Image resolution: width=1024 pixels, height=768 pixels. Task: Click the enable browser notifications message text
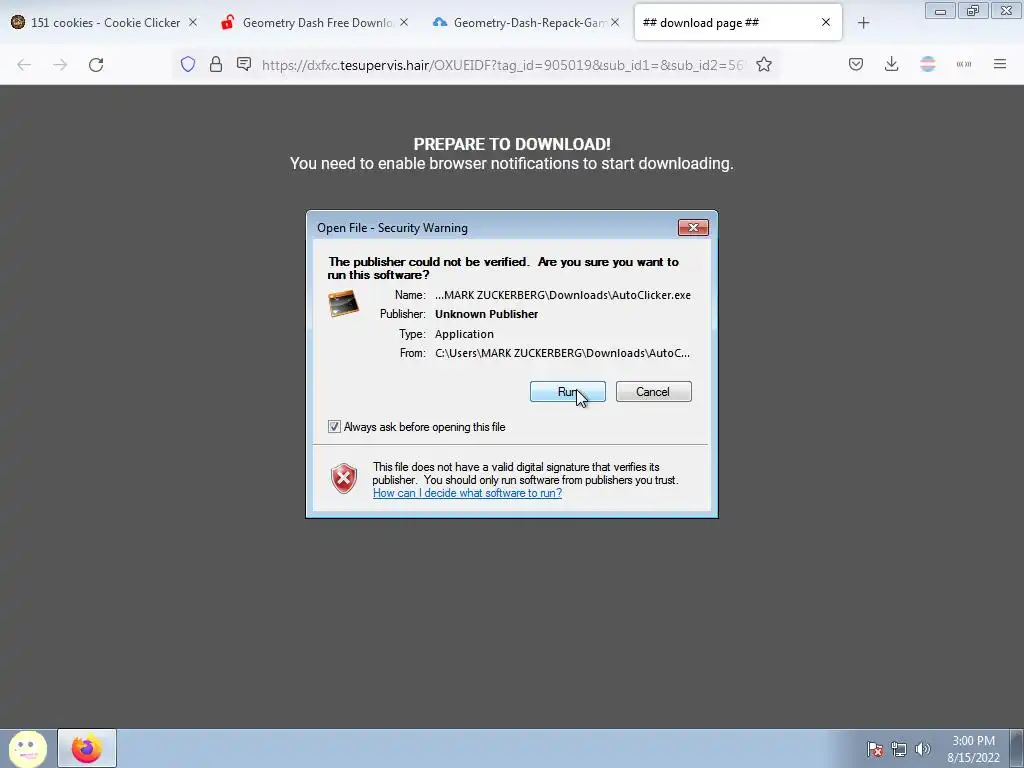512,163
